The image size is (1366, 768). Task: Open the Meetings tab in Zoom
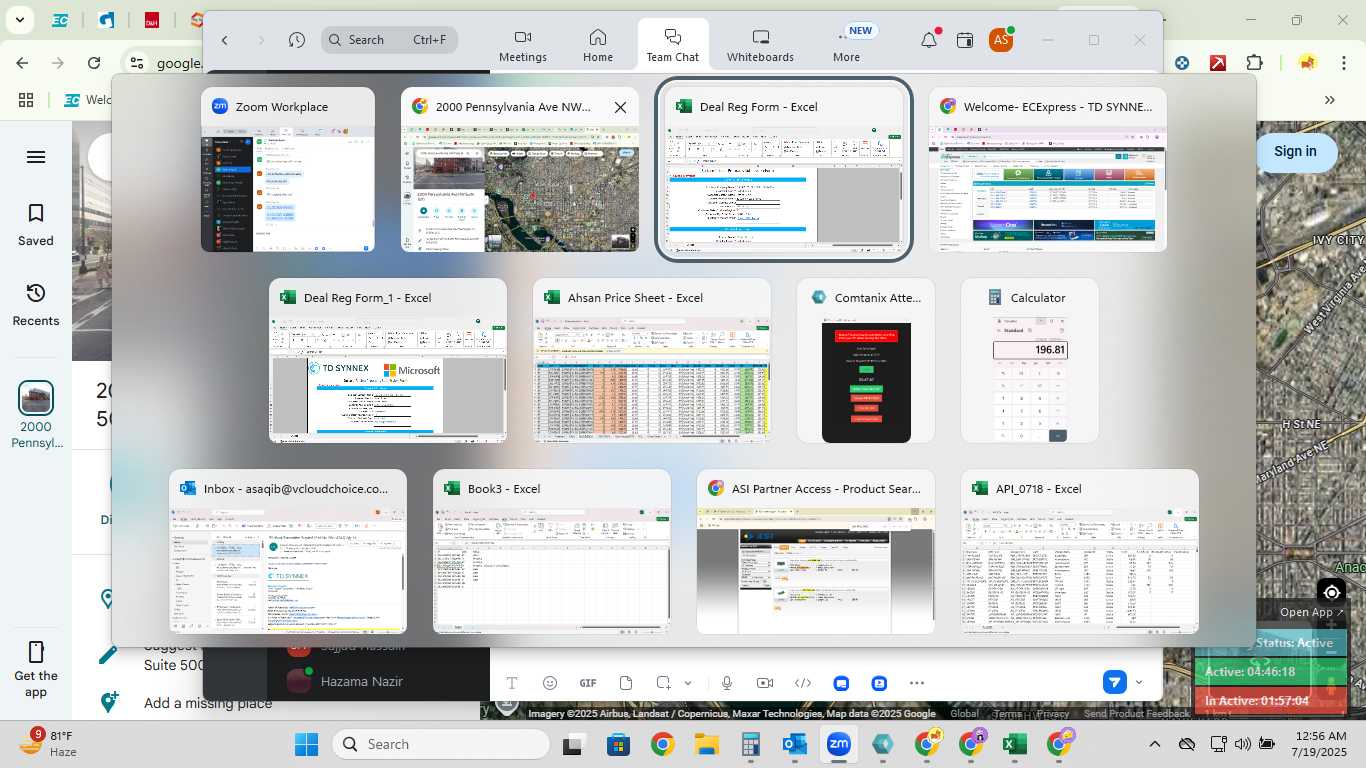pyautogui.click(x=523, y=45)
